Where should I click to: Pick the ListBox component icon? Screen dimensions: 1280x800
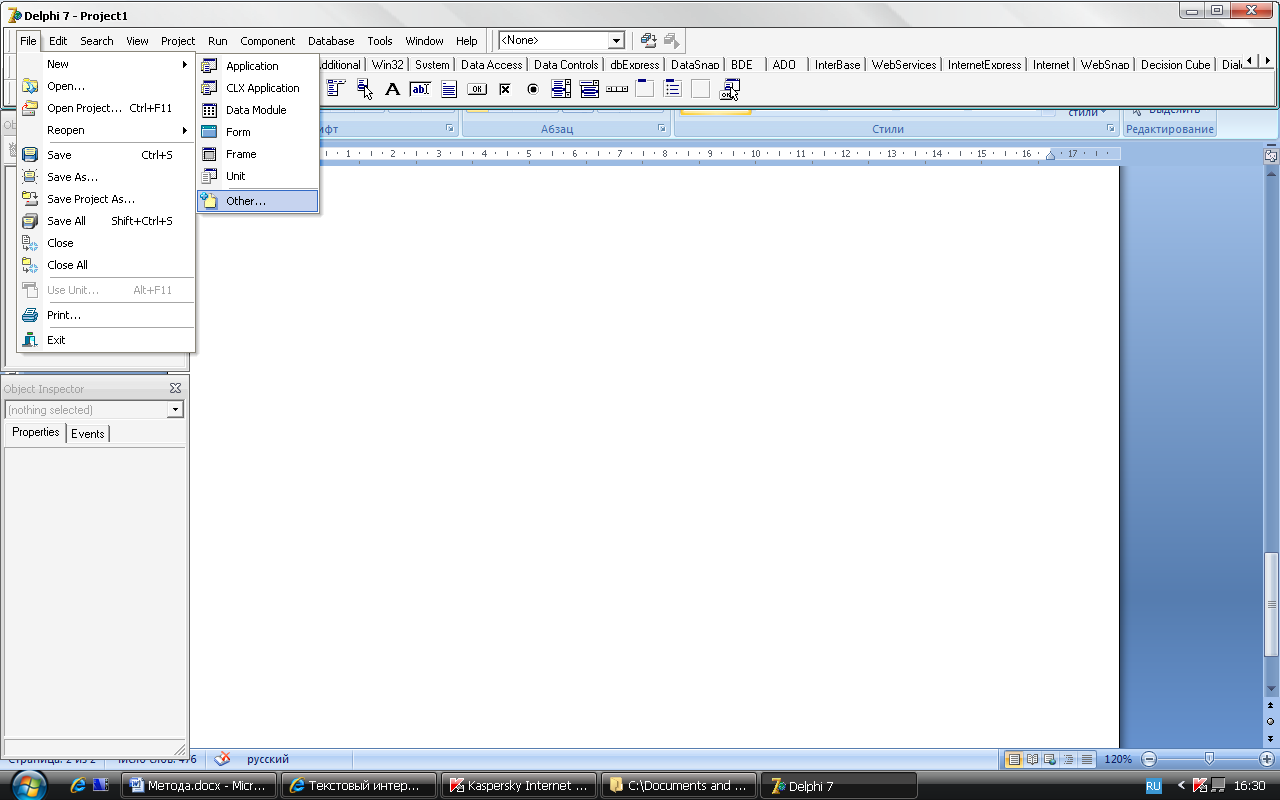point(561,89)
